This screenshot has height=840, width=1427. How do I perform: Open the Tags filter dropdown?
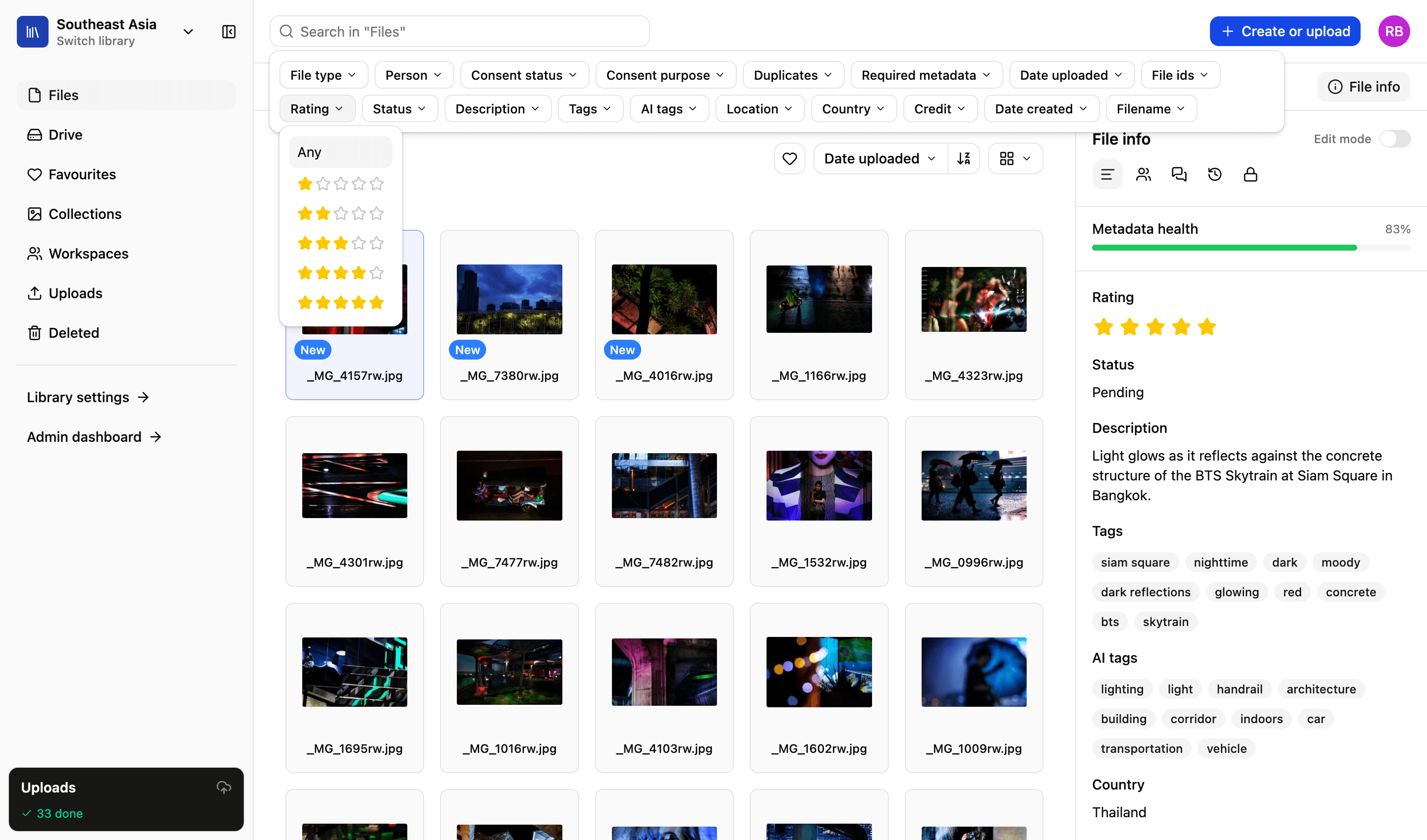click(590, 108)
